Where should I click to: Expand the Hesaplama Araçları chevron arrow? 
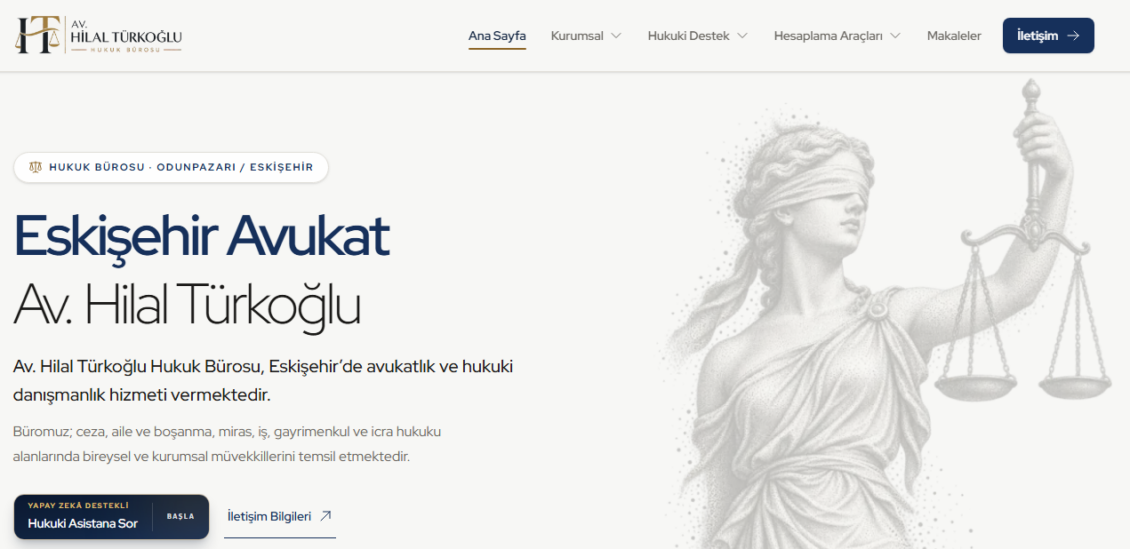(895, 35)
